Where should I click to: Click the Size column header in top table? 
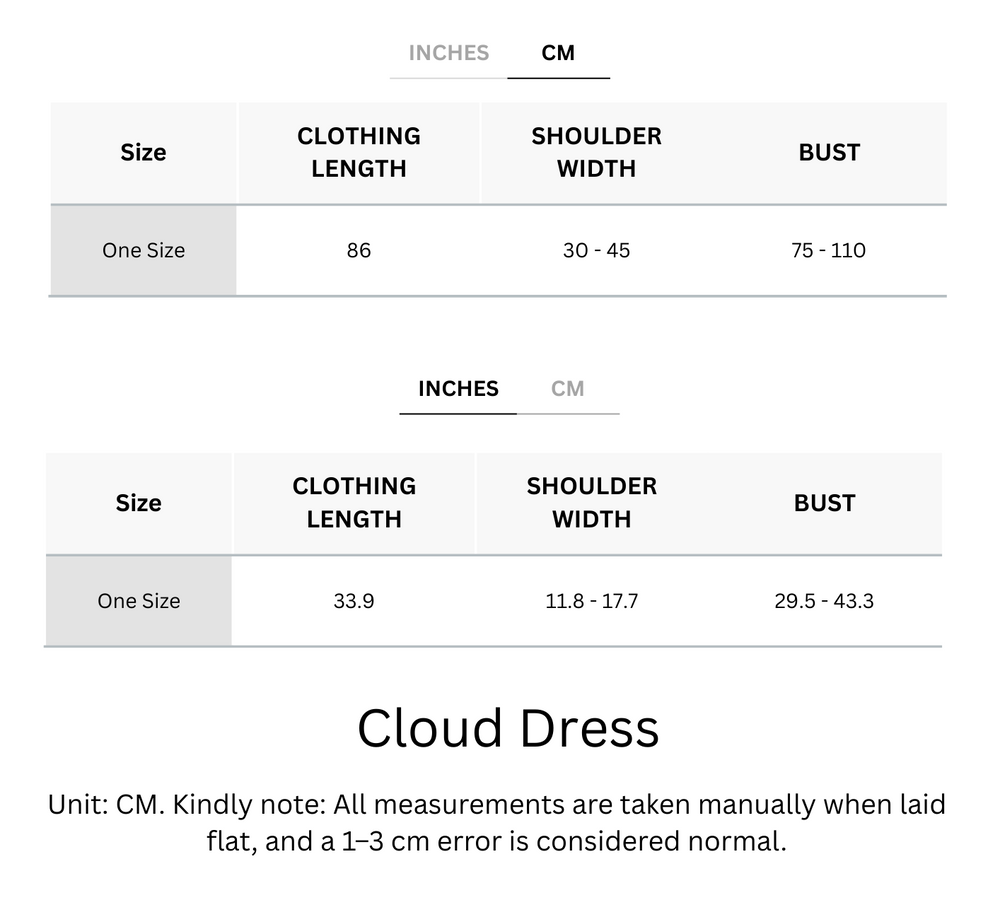pos(143,152)
